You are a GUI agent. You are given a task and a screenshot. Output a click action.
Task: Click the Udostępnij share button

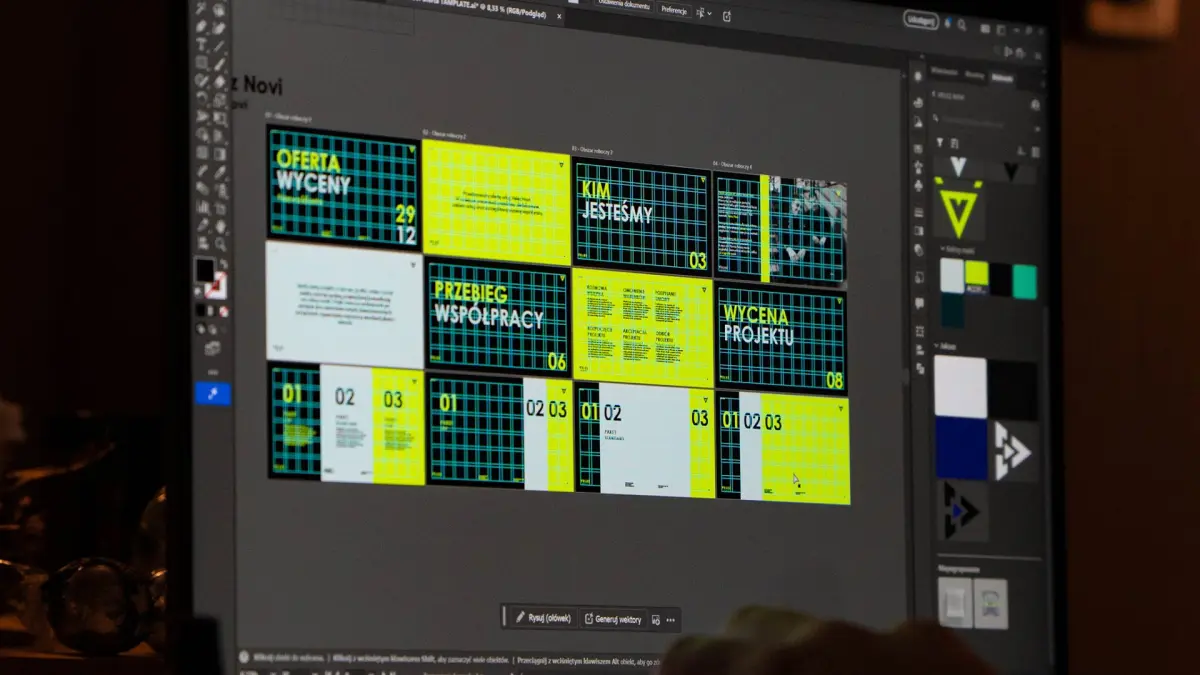pos(921,20)
